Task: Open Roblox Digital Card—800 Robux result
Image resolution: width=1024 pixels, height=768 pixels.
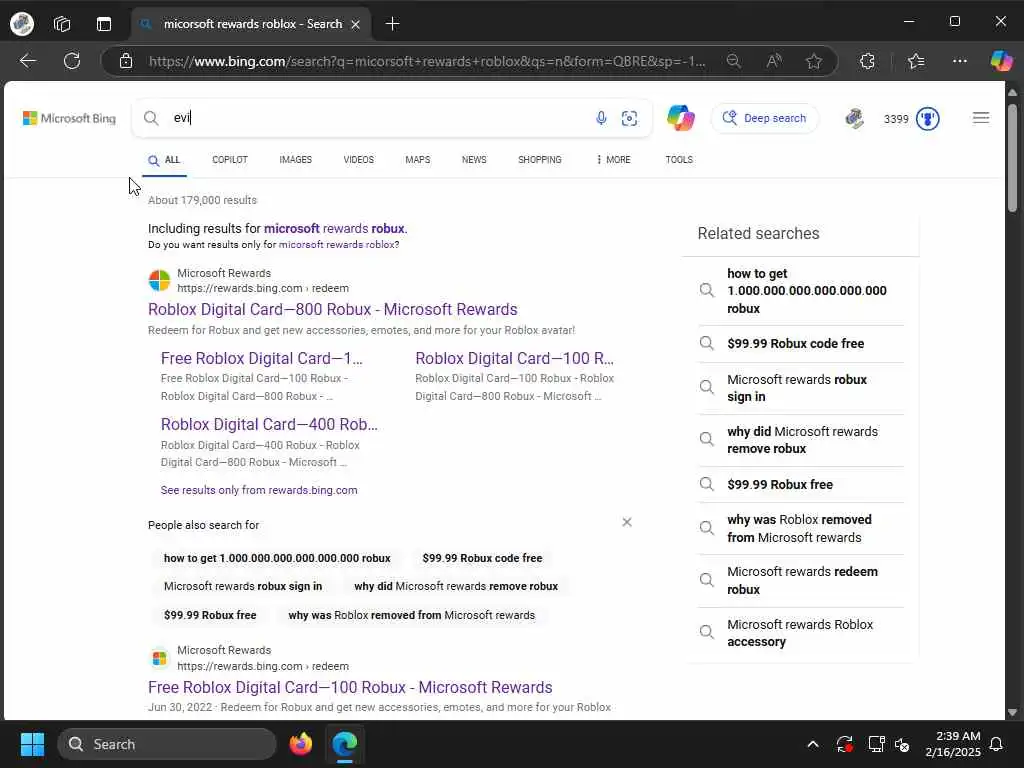Action: 332,310
